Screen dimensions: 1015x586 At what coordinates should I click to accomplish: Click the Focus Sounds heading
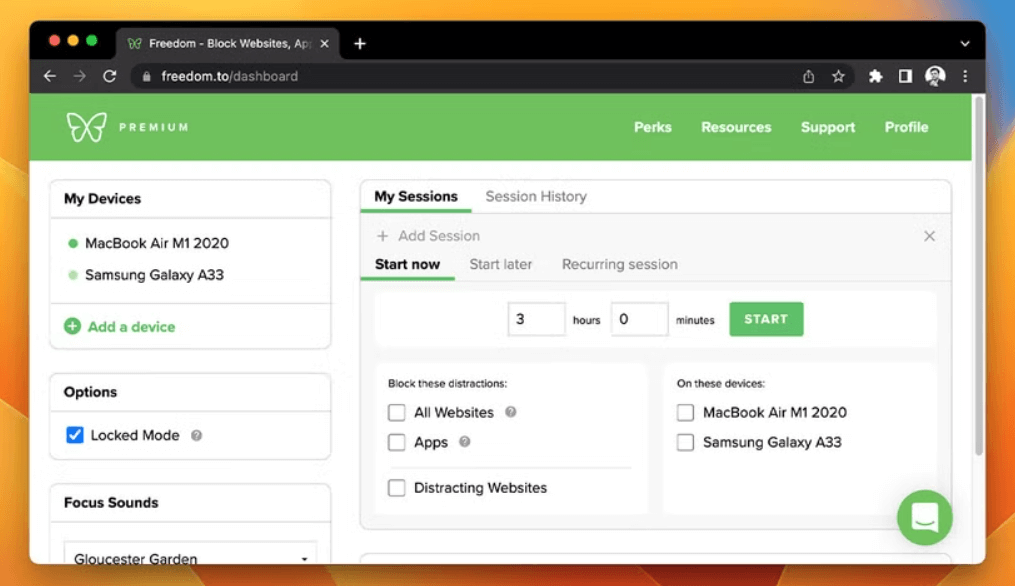[111, 502]
